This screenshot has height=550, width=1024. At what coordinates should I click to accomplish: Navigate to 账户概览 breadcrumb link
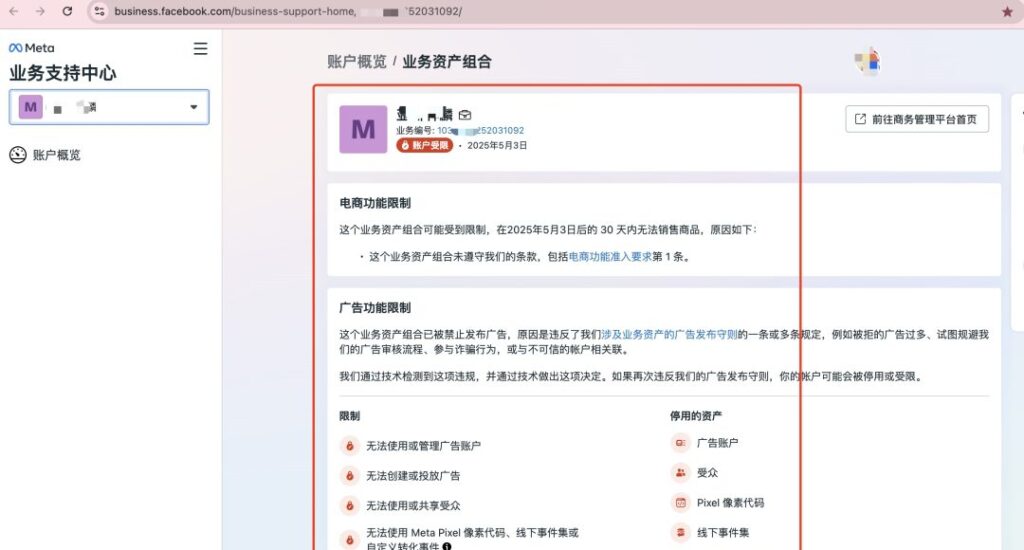click(357, 62)
